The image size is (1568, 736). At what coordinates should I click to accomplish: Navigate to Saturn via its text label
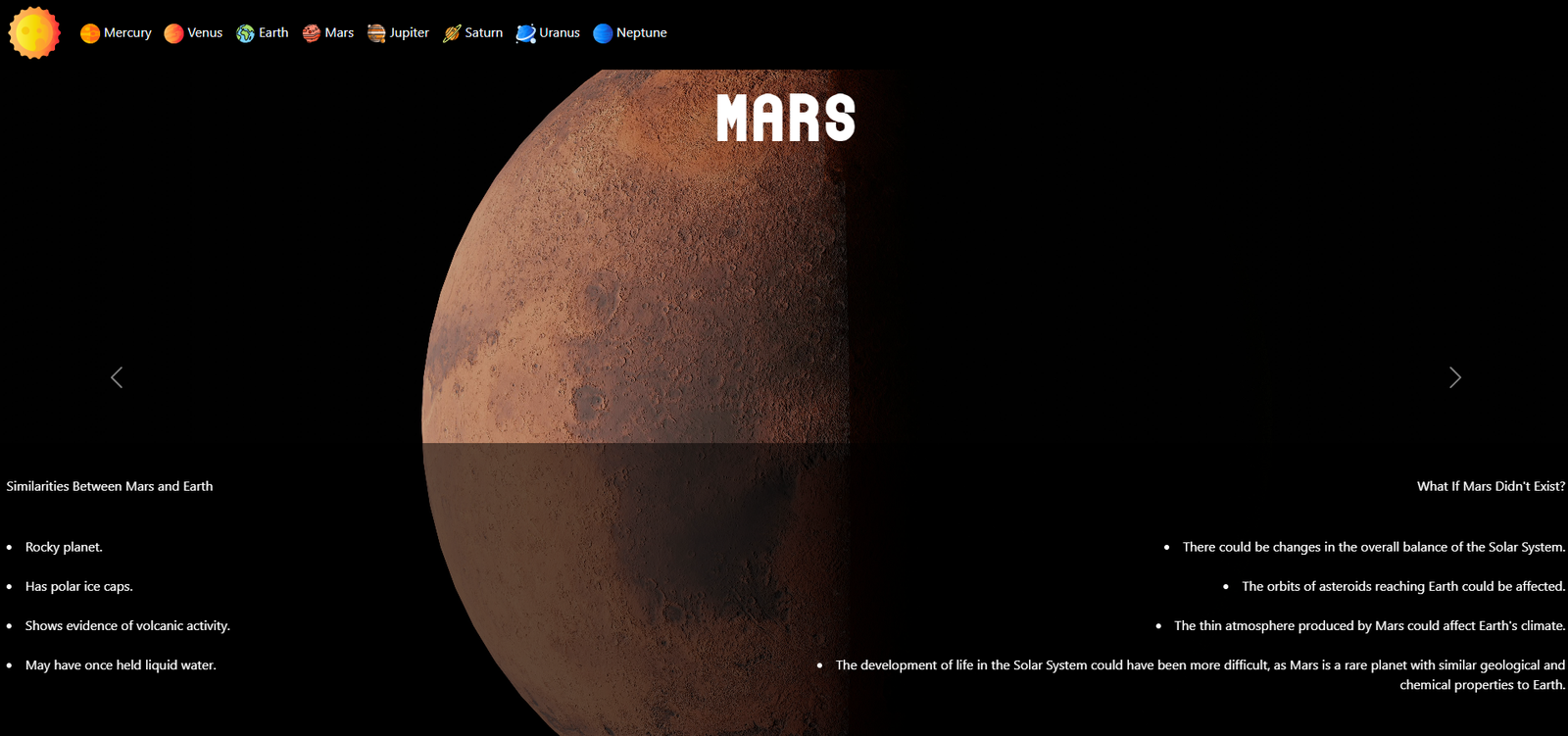click(x=483, y=33)
